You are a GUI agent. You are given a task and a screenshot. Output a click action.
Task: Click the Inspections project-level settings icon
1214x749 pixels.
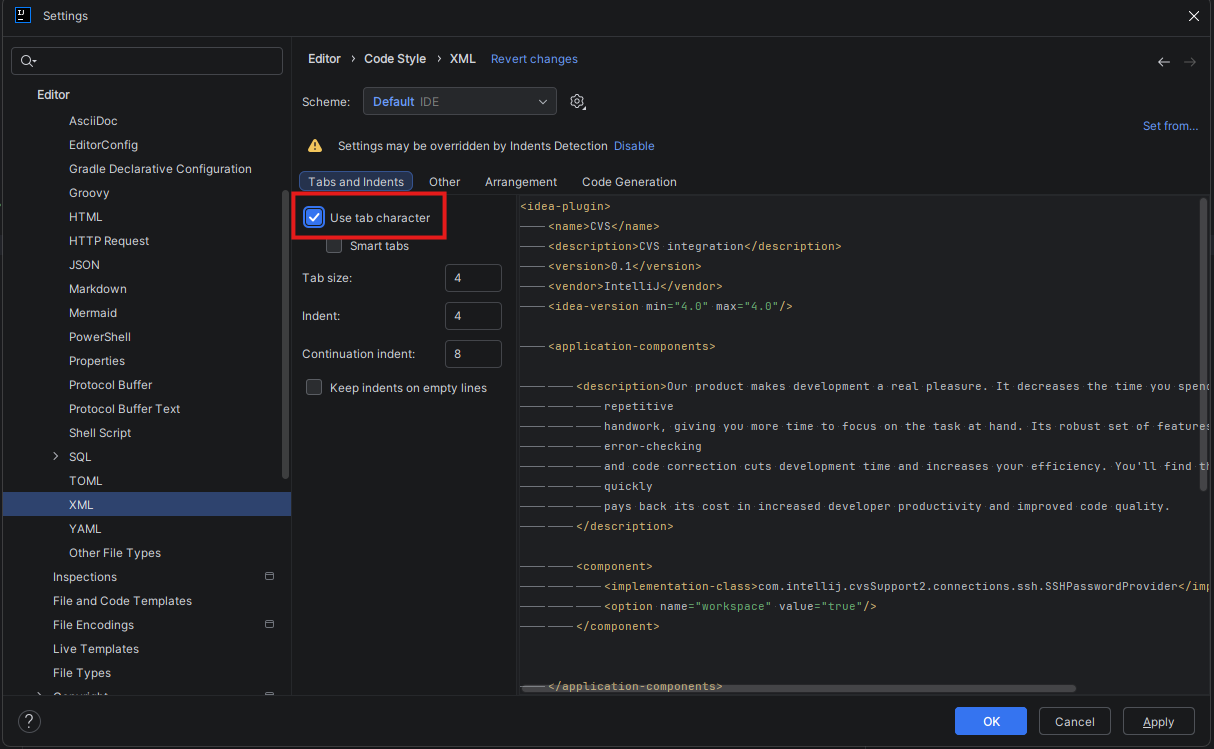(269, 577)
